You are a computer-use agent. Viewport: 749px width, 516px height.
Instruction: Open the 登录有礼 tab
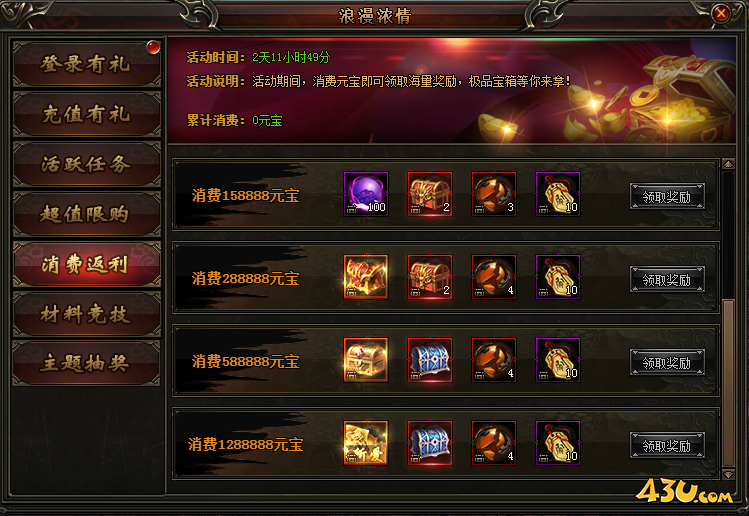(x=86, y=64)
